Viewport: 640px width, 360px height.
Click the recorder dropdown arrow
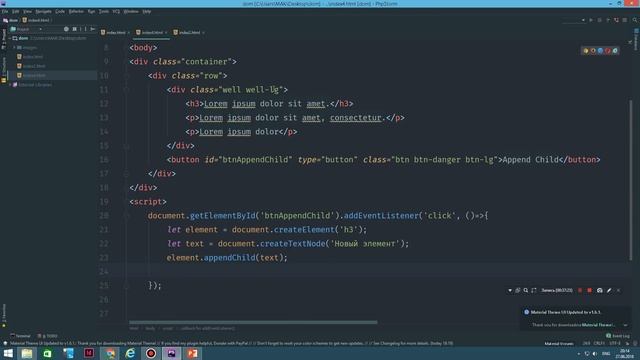[510, 290]
